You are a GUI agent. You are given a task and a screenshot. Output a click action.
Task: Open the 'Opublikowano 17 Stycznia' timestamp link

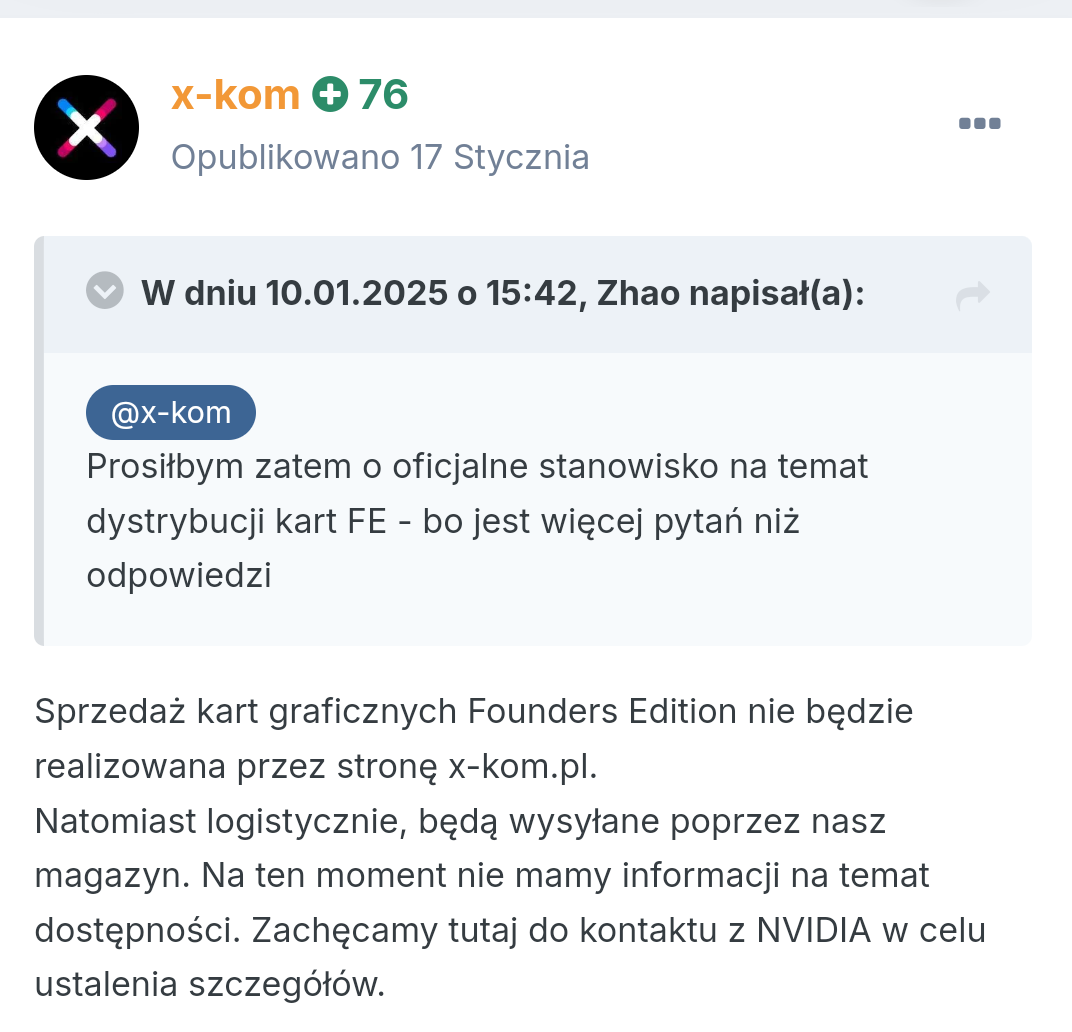click(x=380, y=157)
